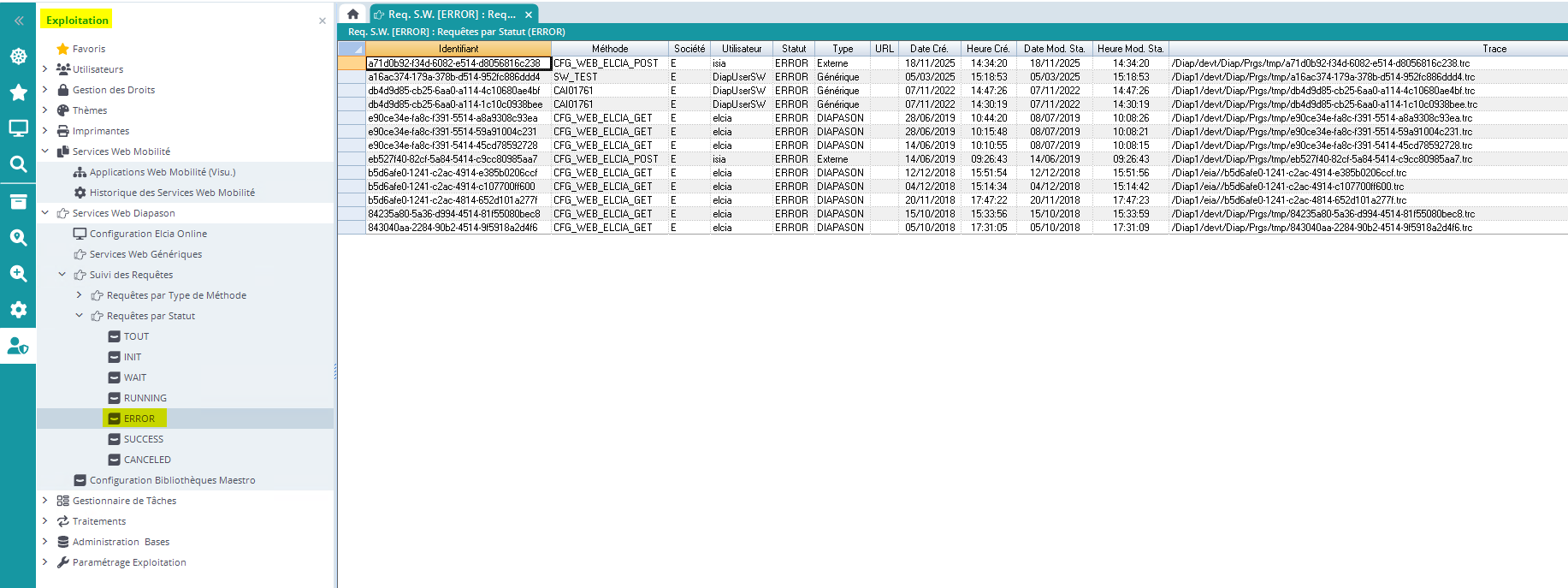Open Configuration Elcia Online
The width and height of the screenshot is (1568, 588).
point(148,234)
